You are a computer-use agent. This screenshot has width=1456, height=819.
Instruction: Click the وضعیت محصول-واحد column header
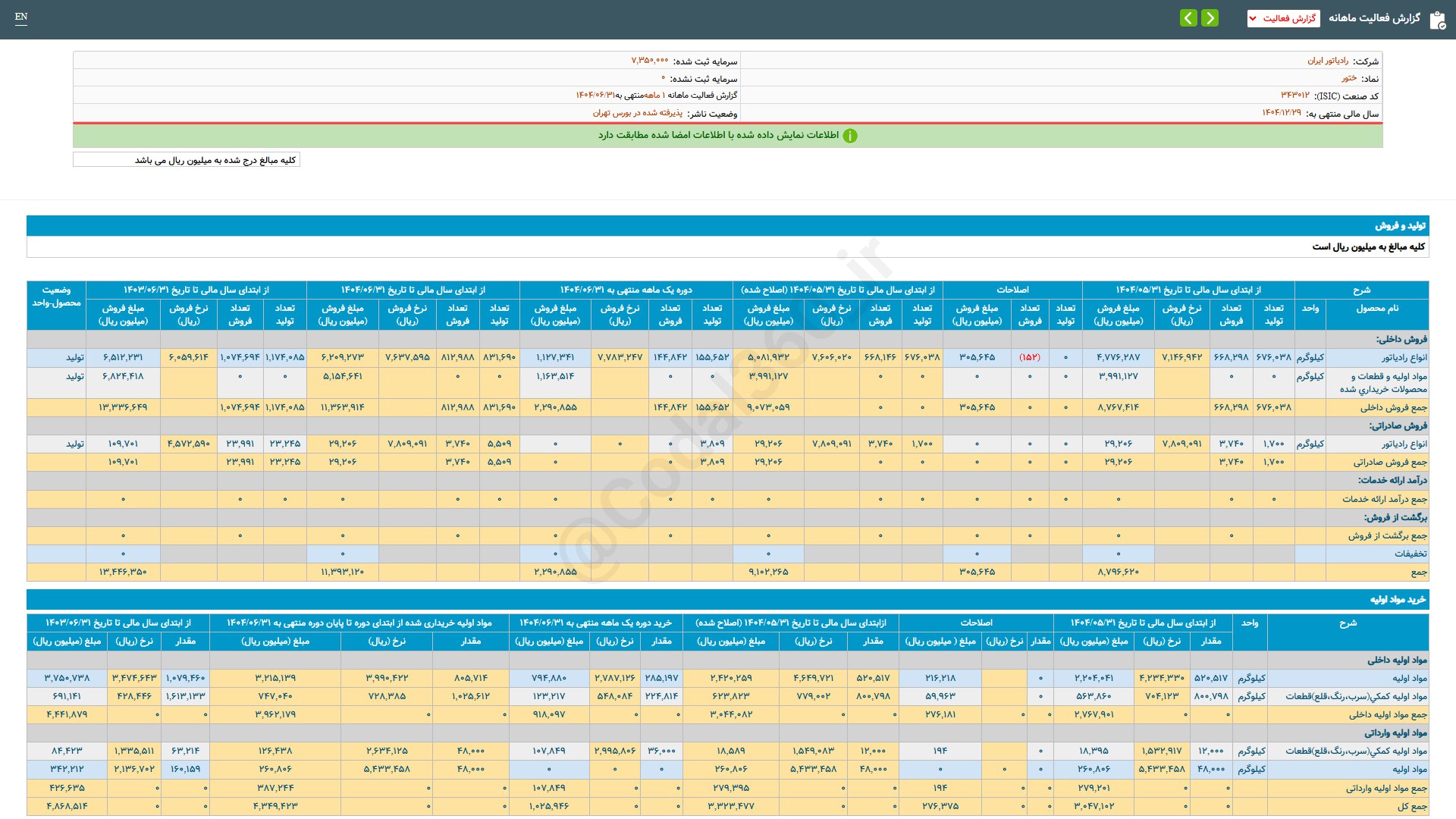pyautogui.click(x=56, y=297)
